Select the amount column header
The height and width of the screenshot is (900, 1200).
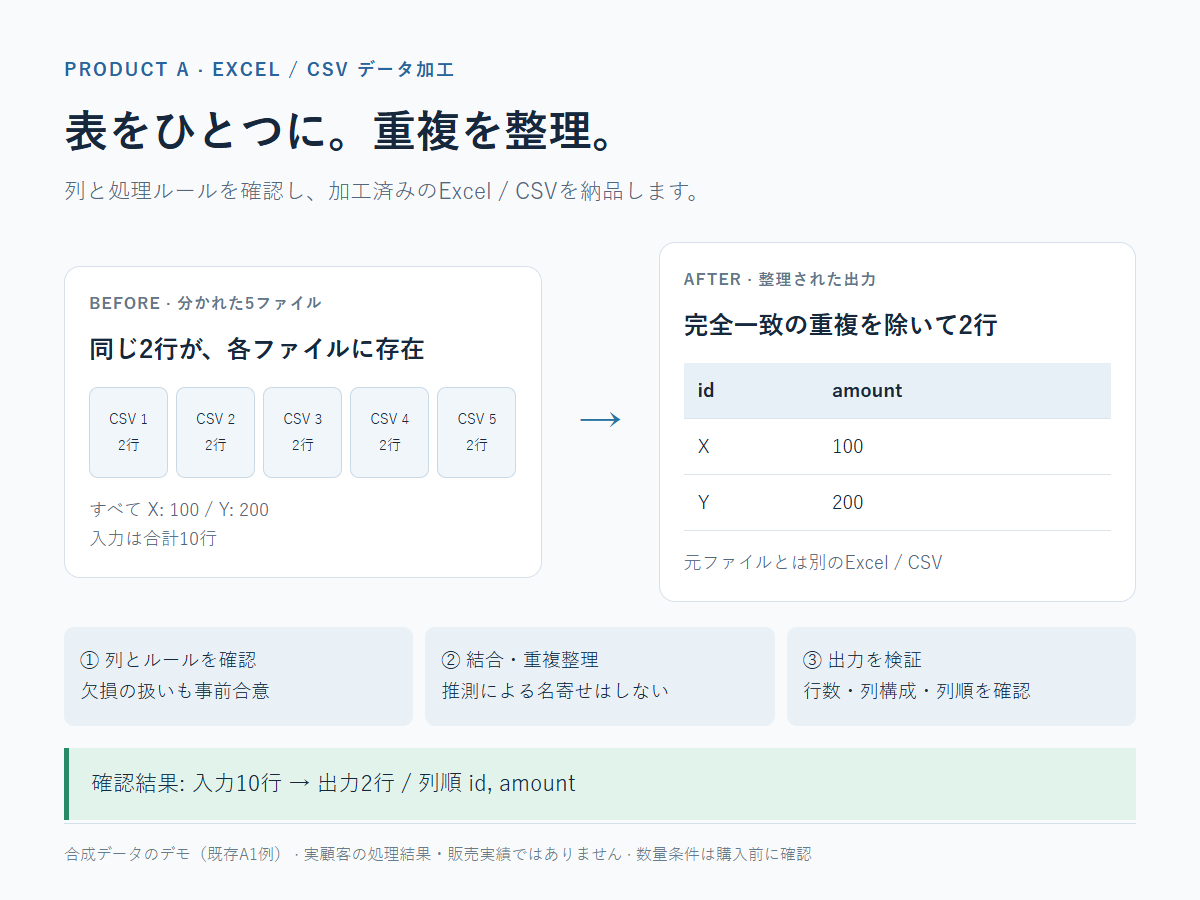coord(867,391)
